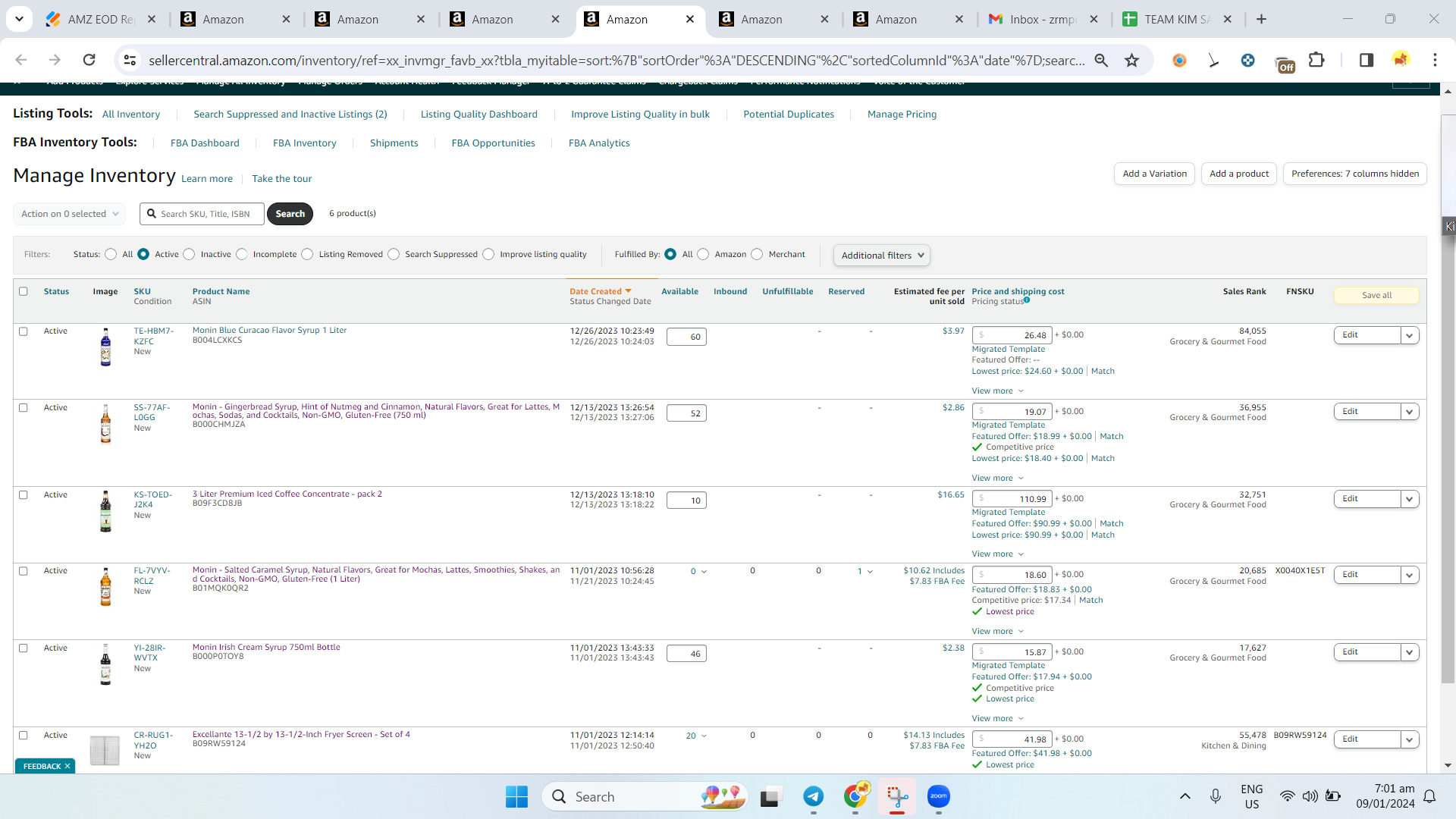The image size is (1456, 819).
Task: Open Potential Duplicates listing tool
Action: click(789, 115)
